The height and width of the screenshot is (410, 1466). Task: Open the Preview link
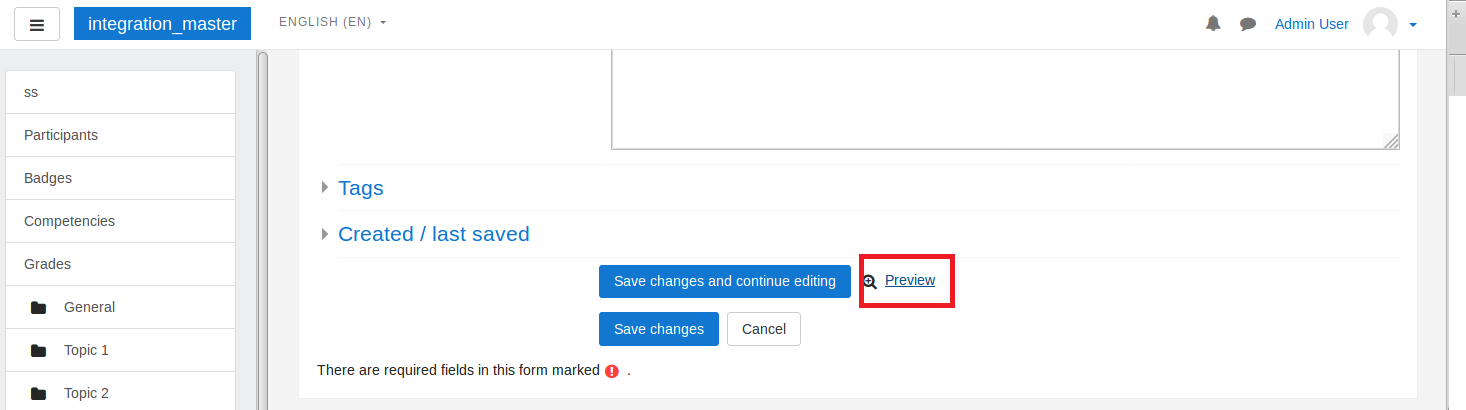[x=910, y=280]
